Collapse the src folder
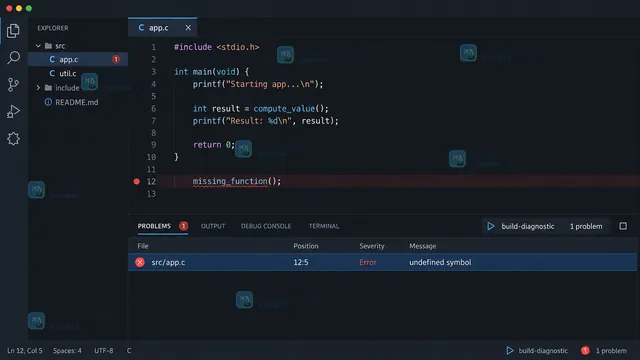This screenshot has height=360, width=640. pyautogui.click(x=38, y=46)
